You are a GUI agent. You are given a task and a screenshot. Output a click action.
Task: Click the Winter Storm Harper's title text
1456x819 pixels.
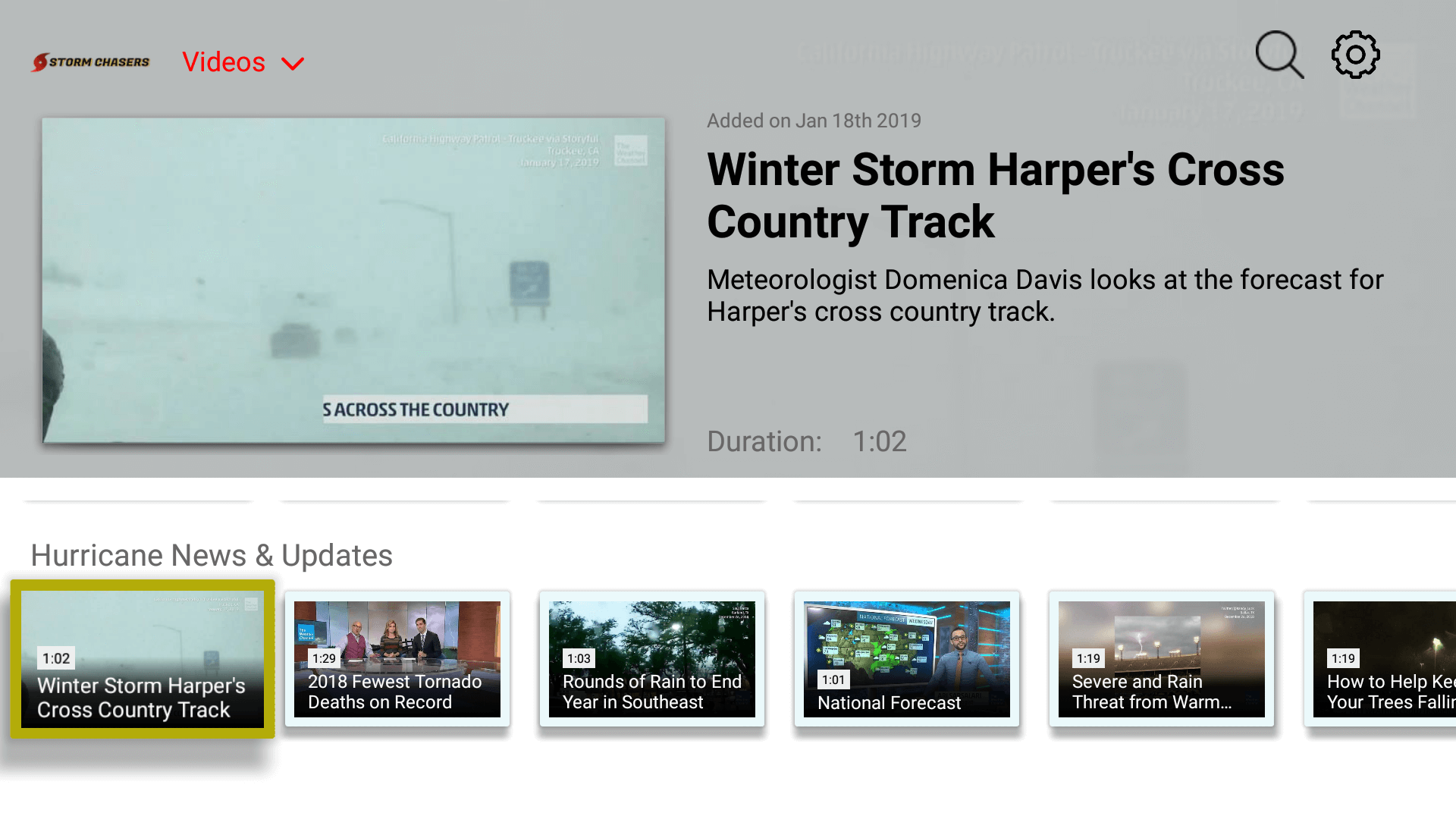996,196
